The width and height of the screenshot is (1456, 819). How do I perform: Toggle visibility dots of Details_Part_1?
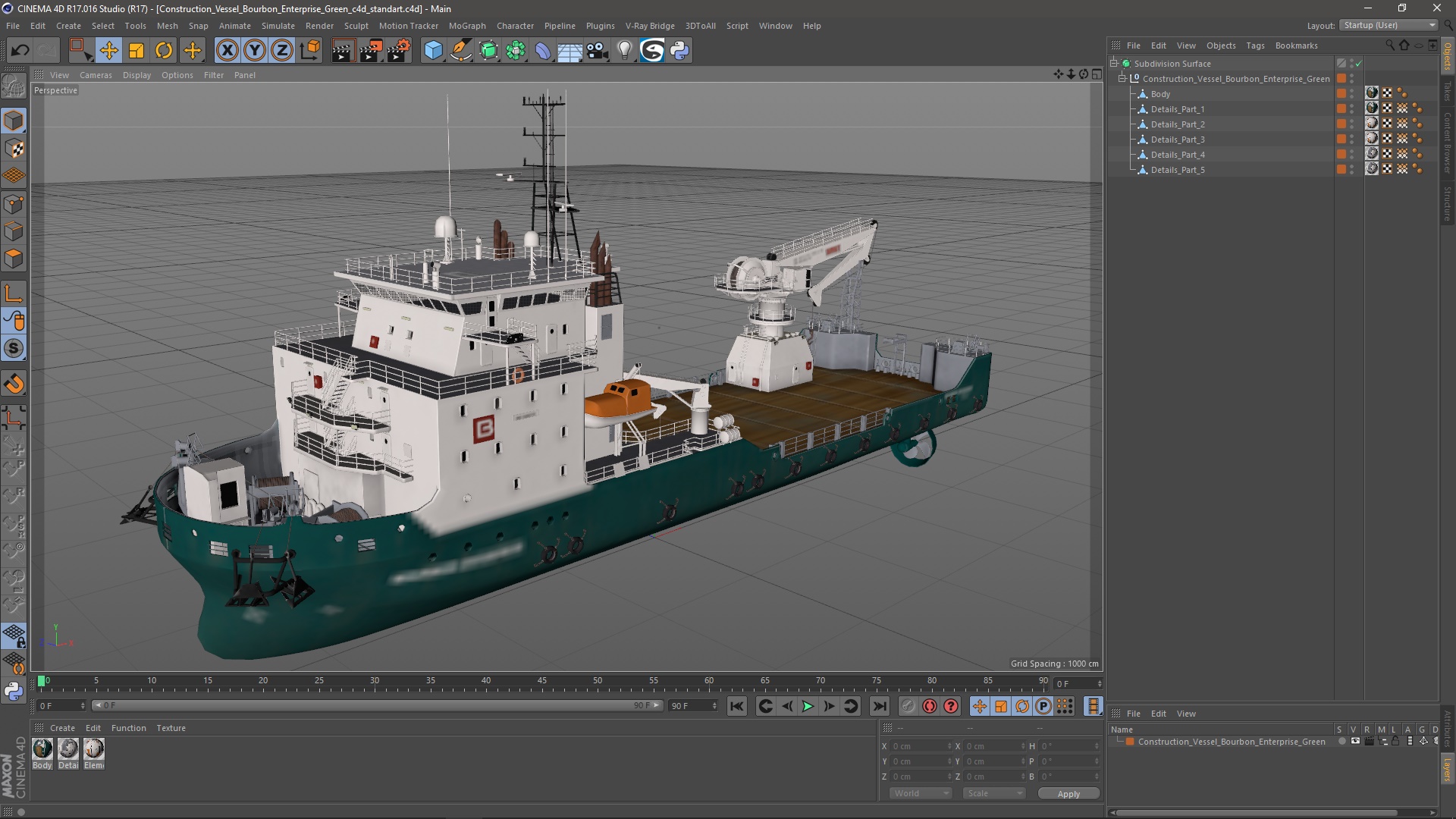coord(1351,109)
